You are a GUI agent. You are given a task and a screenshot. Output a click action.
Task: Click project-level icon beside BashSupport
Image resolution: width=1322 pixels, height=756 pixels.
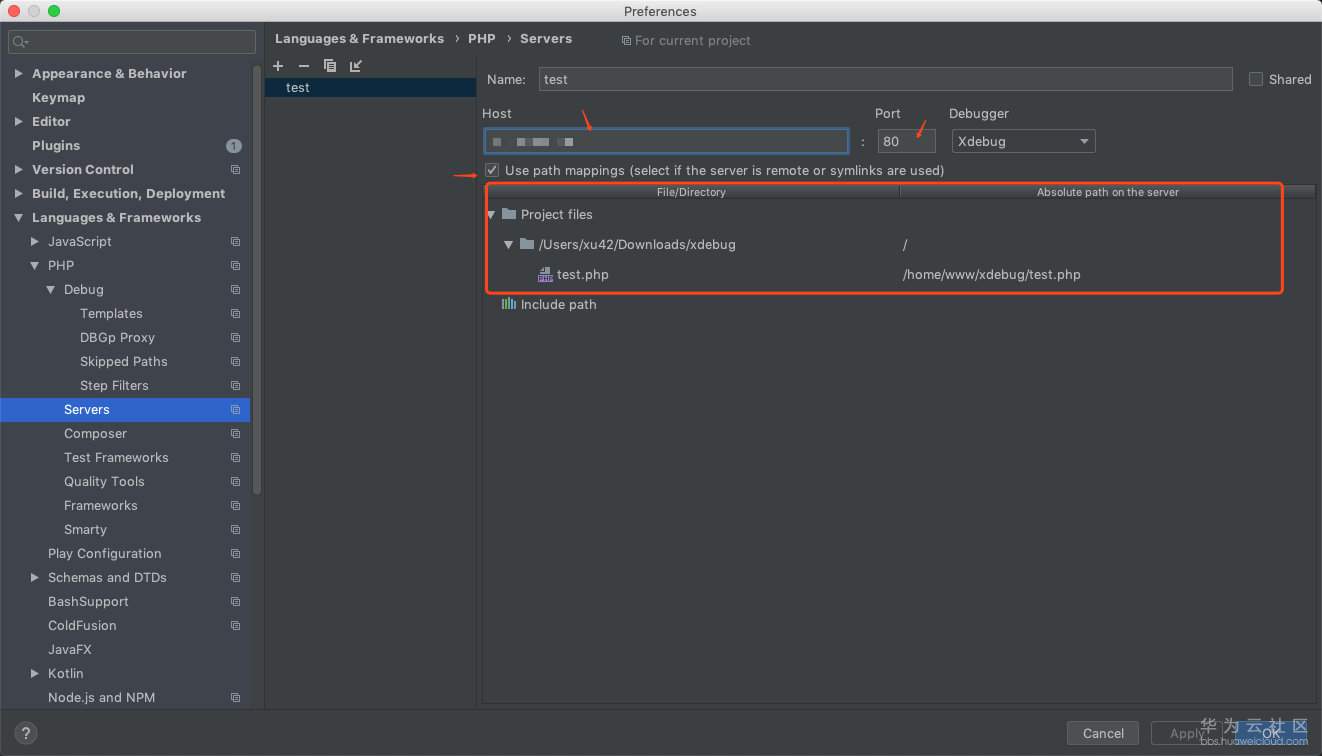pyautogui.click(x=236, y=602)
